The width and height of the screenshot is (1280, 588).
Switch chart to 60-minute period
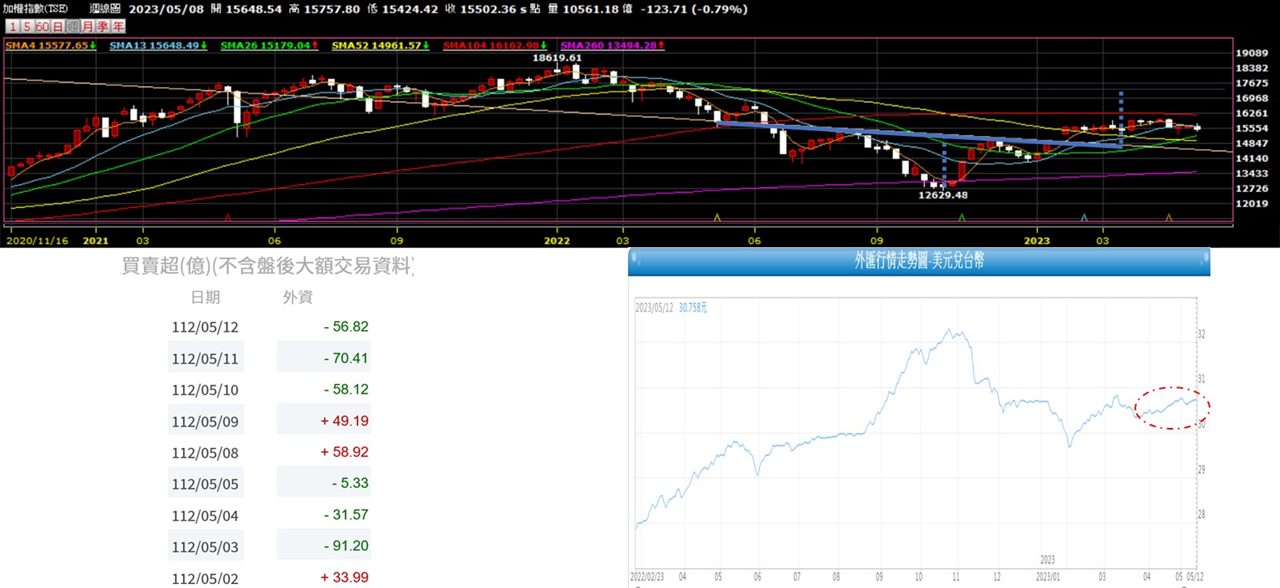click(x=43, y=27)
